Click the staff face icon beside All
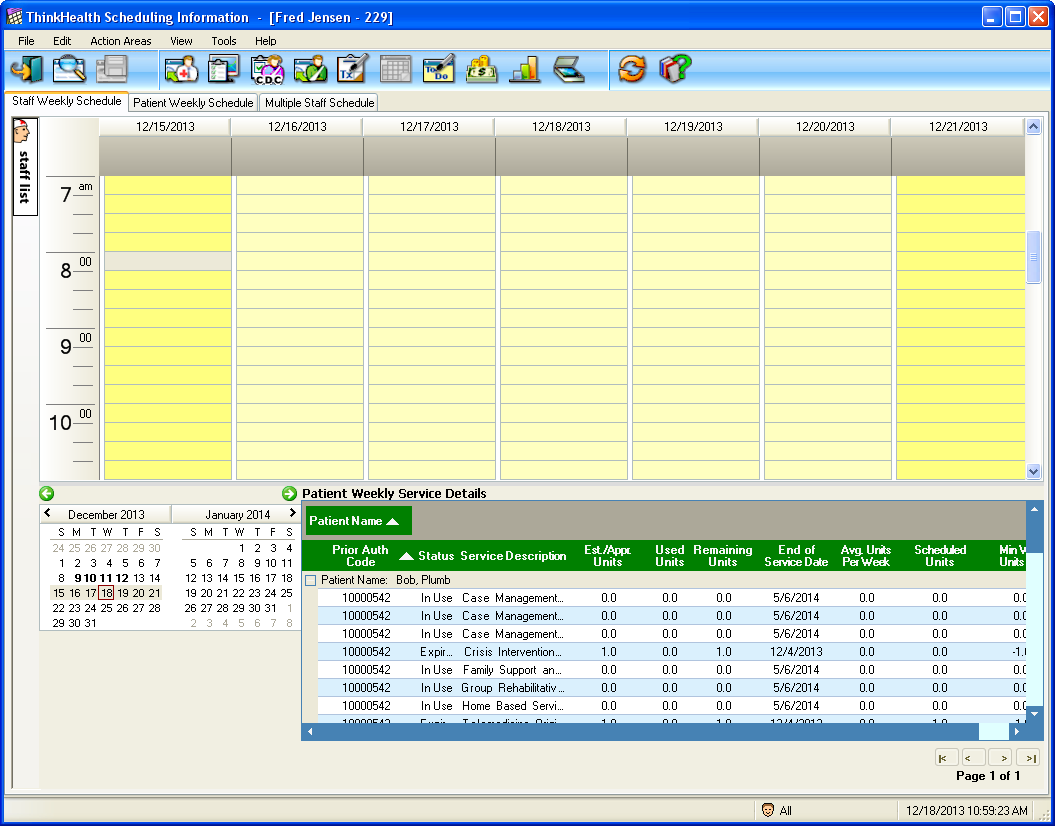This screenshot has height=826, width=1055. (x=768, y=810)
